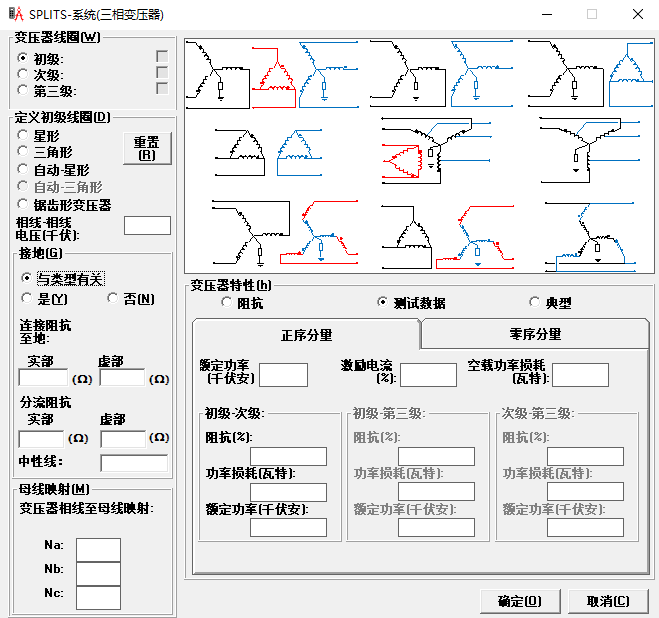This screenshot has height=618, width=659.
Task: Pick the black wye to blue delta diagram
Action: pyautogui.click(x=590, y=73)
